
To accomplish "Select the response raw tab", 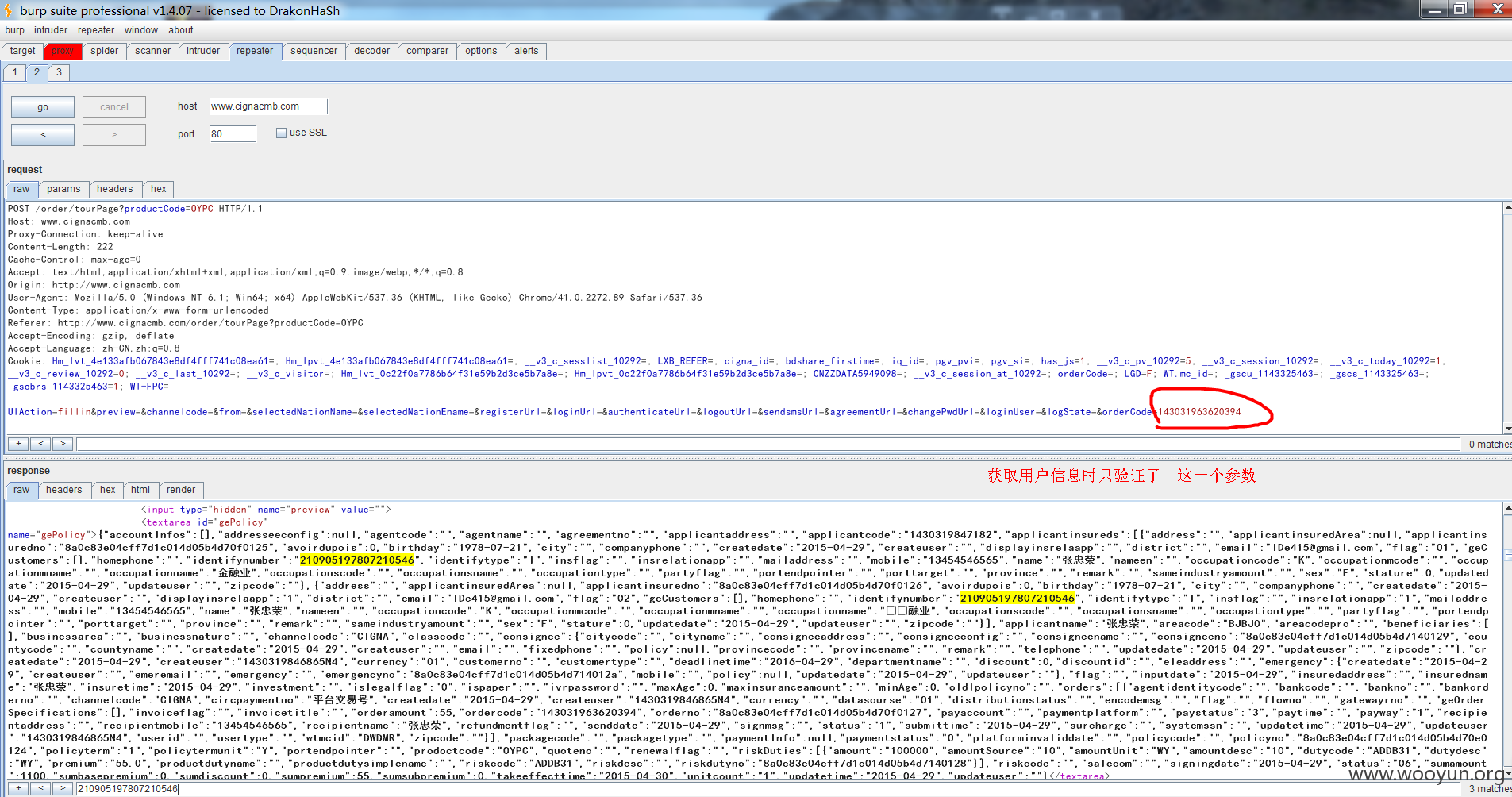I will coord(21,490).
